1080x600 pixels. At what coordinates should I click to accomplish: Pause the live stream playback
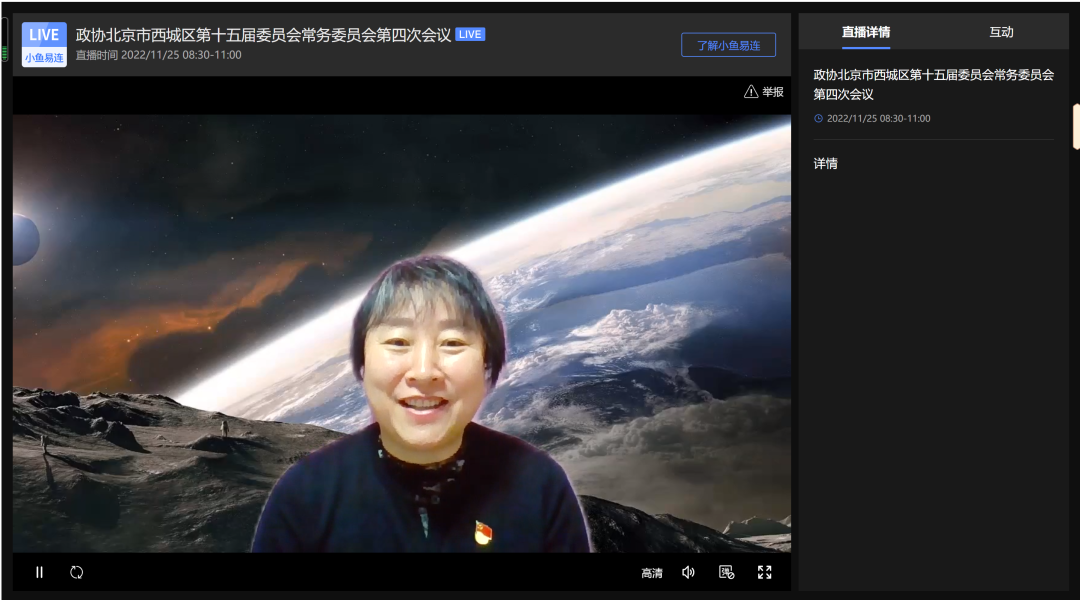click(40, 572)
